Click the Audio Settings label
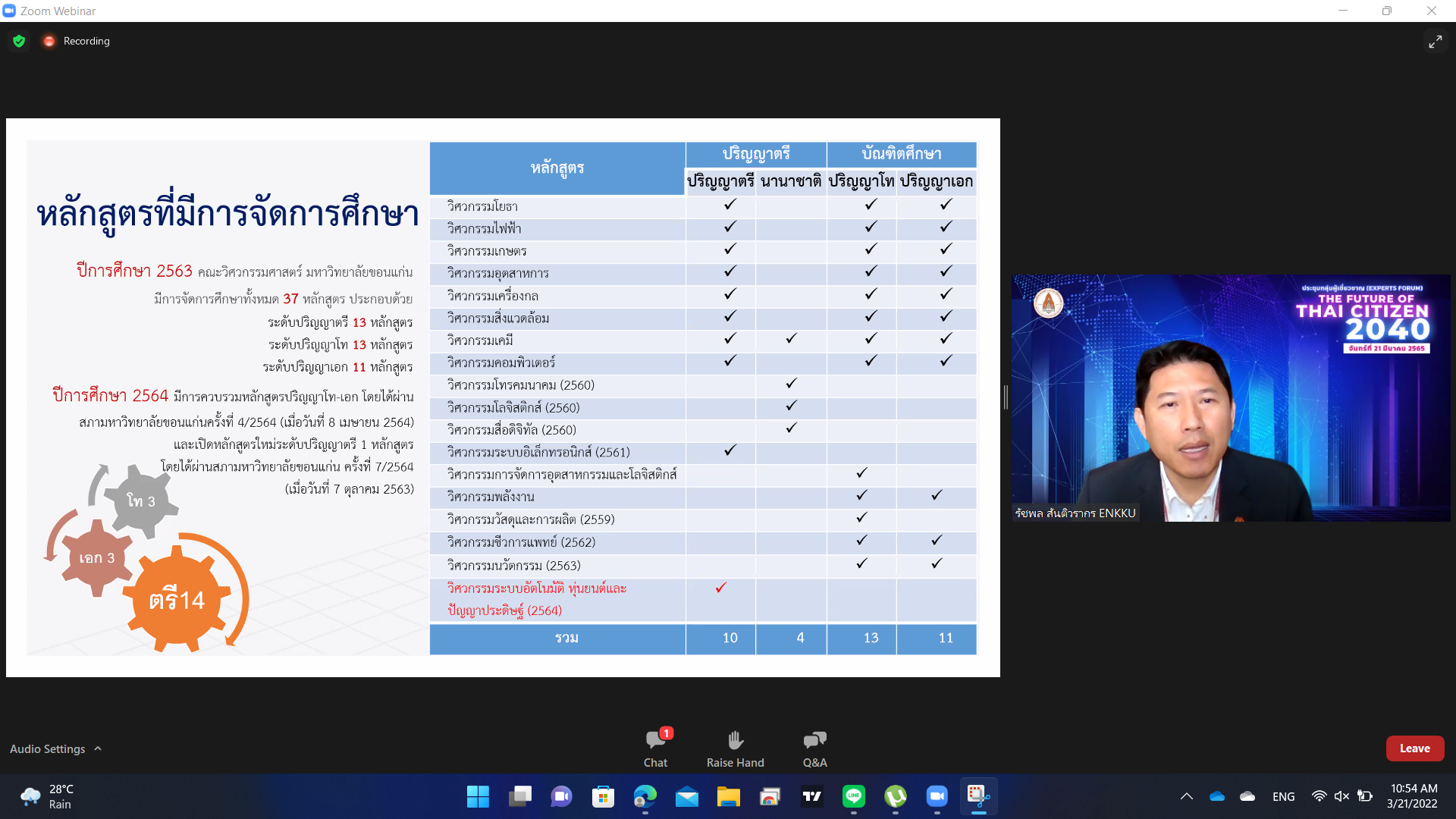The image size is (1456, 819). (x=47, y=748)
